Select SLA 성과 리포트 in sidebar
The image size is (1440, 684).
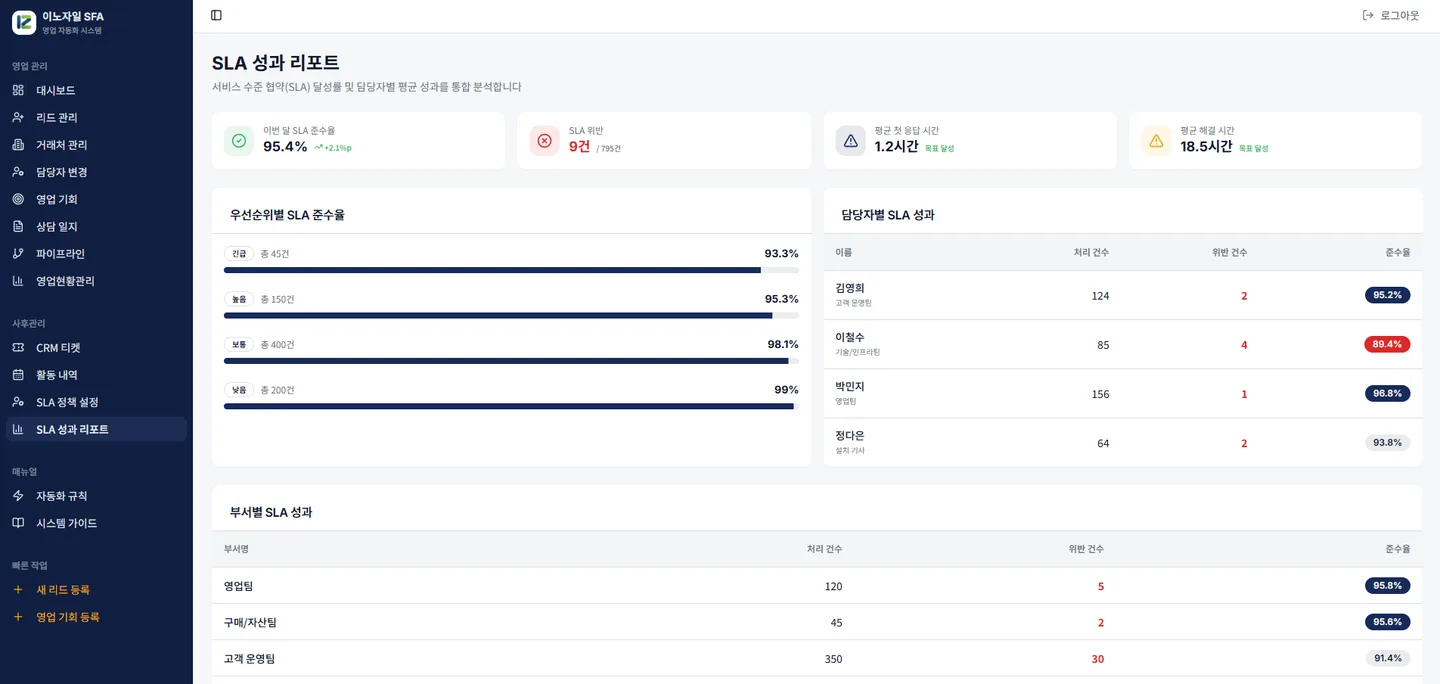click(96, 429)
